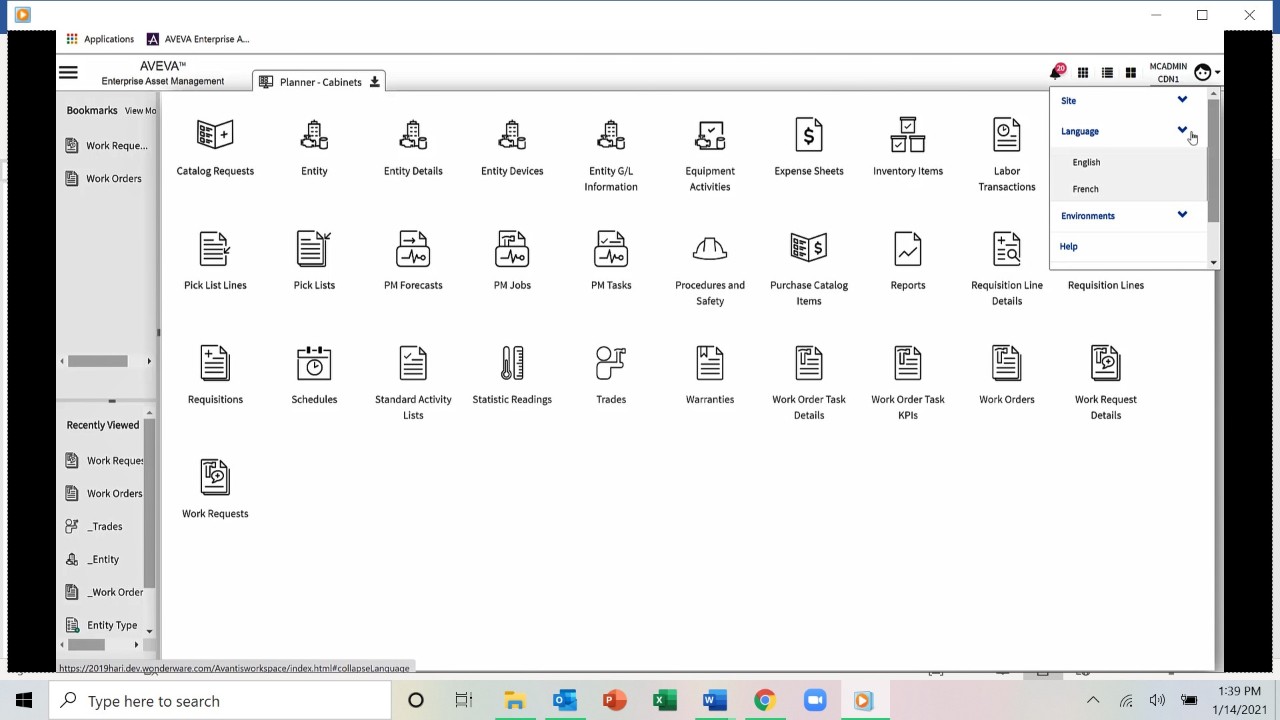The image size is (1280, 720).
Task: Open Work Orders bookmark in sidebar
Action: 113,179
